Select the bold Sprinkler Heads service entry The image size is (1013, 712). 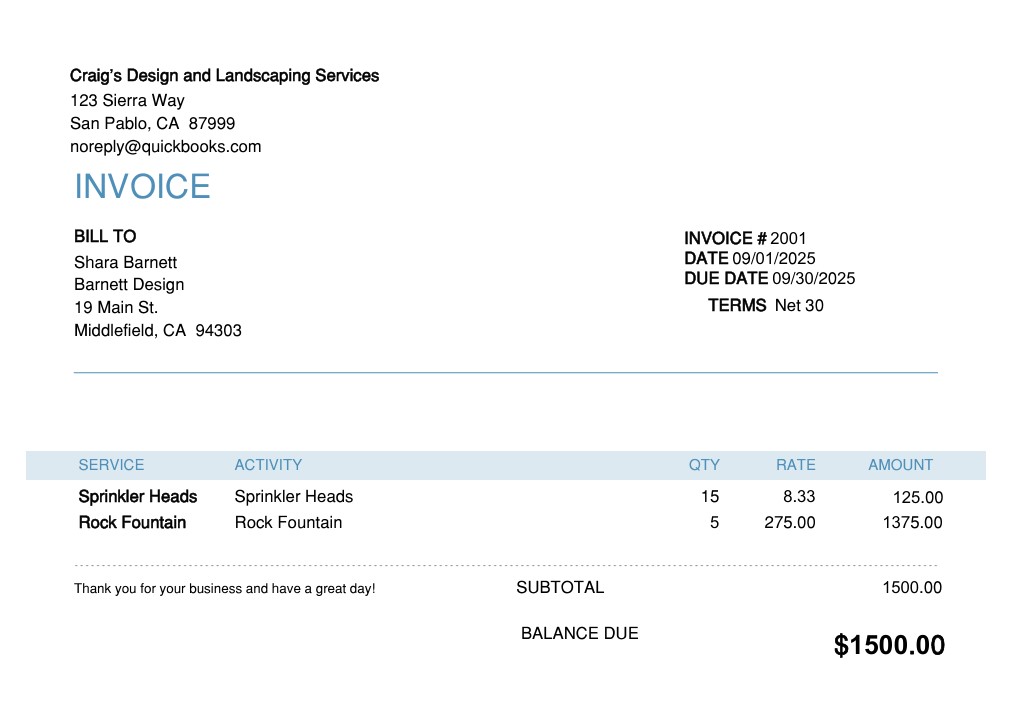coord(138,497)
